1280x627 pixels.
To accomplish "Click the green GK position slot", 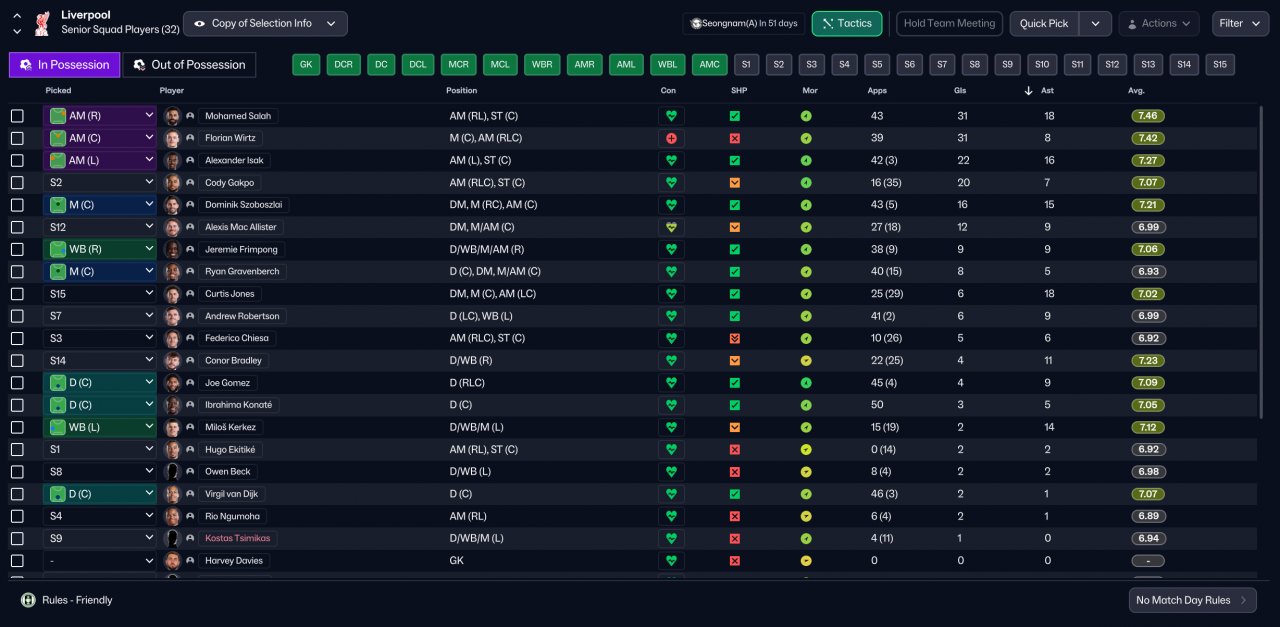I will (306, 65).
